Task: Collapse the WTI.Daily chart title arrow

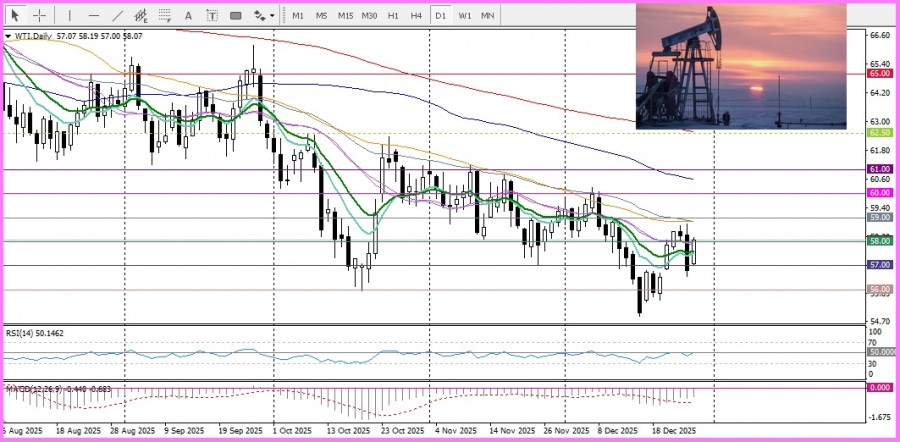Action: 8,35
